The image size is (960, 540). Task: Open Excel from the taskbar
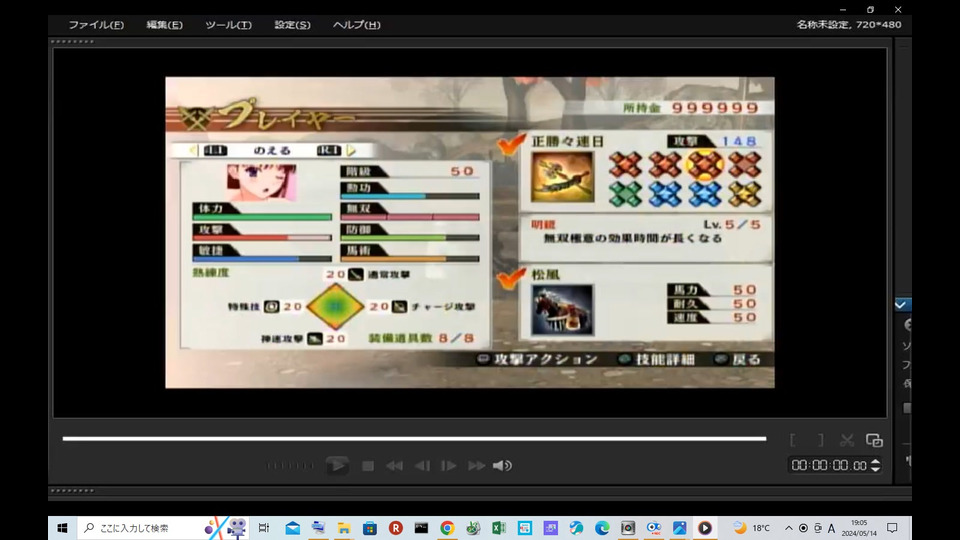(x=498, y=528)
